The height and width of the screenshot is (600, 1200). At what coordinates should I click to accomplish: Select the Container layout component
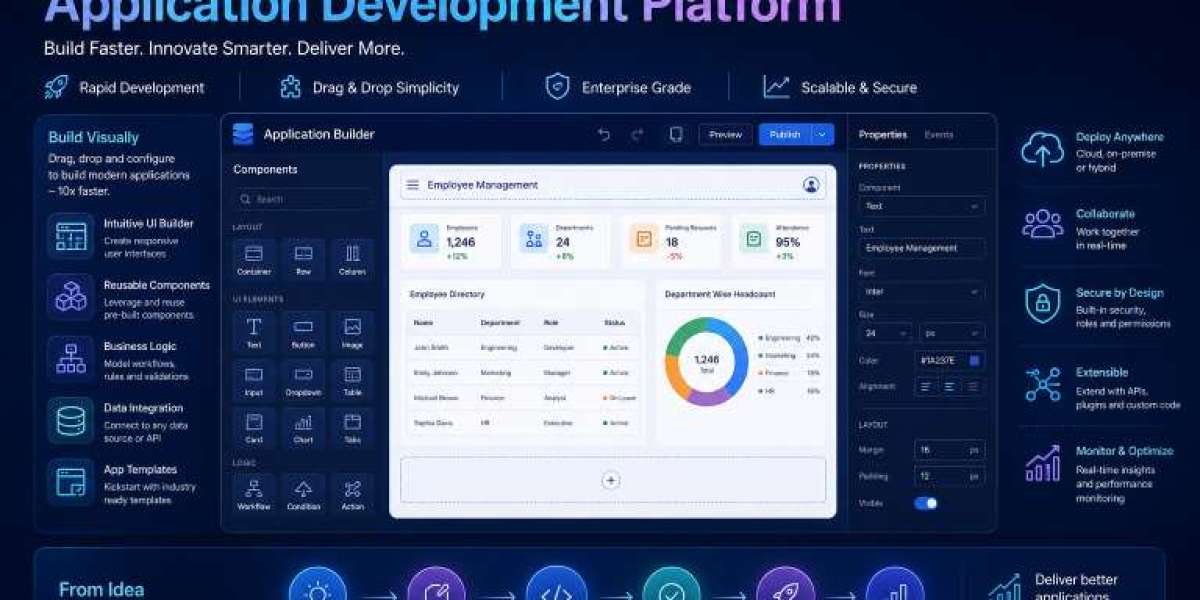point(254,259)
